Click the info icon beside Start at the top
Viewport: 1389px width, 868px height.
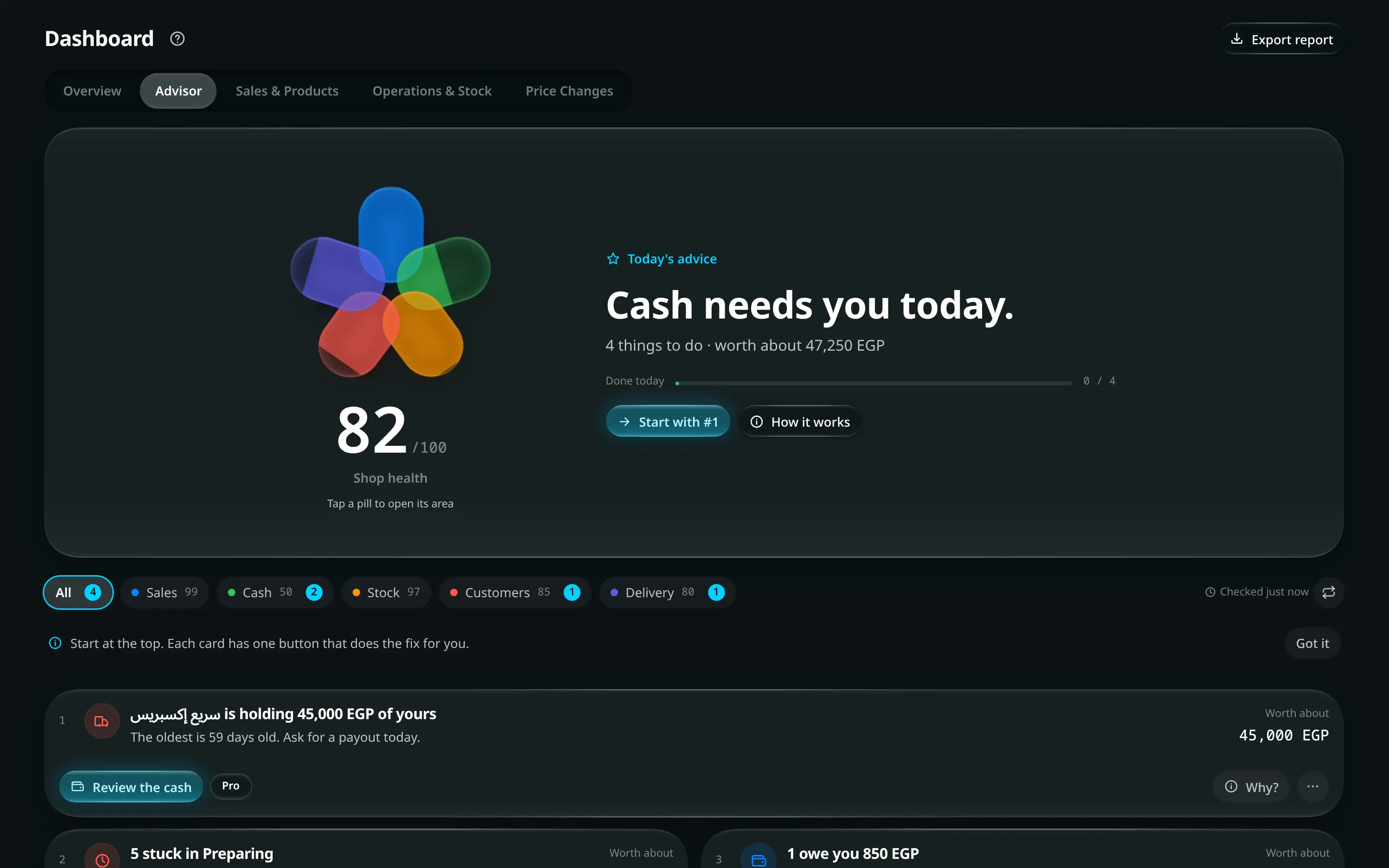(x=55, y=643)
